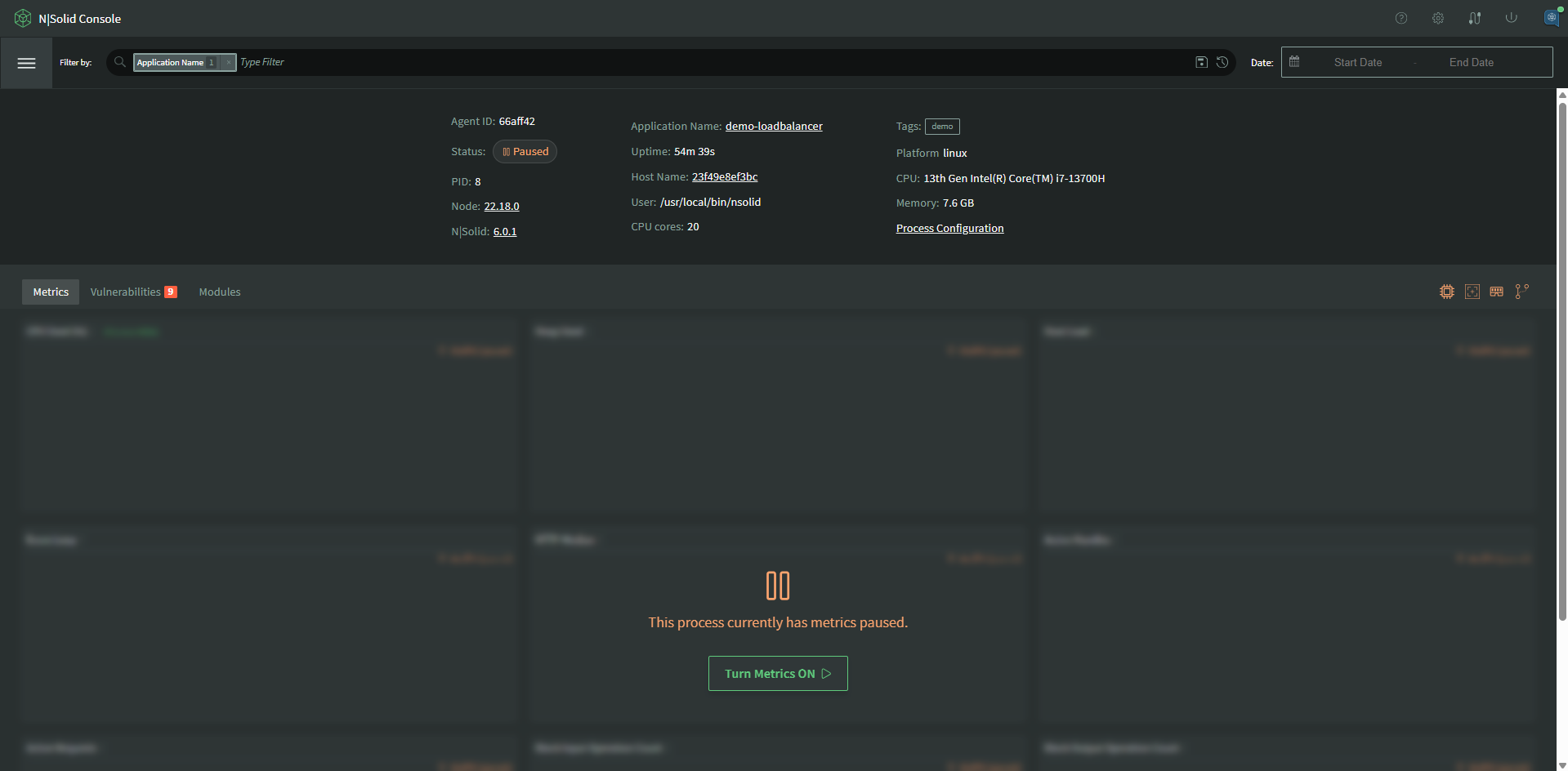Viewport: 1568px width, 771px height.
Task: Switch to the Vulnerabilities tab
Action: coord(127,292)
